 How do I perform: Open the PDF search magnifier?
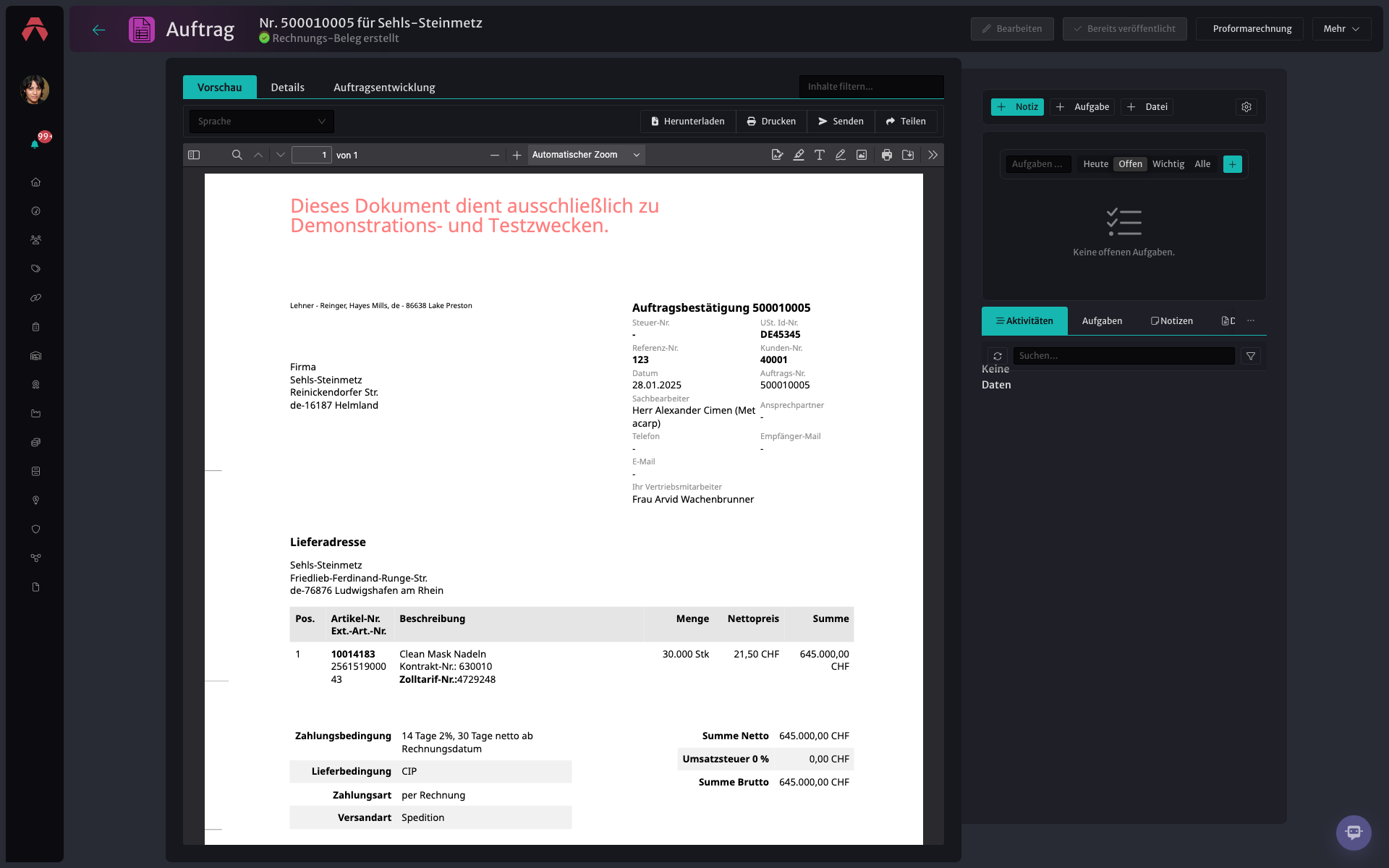237,155
